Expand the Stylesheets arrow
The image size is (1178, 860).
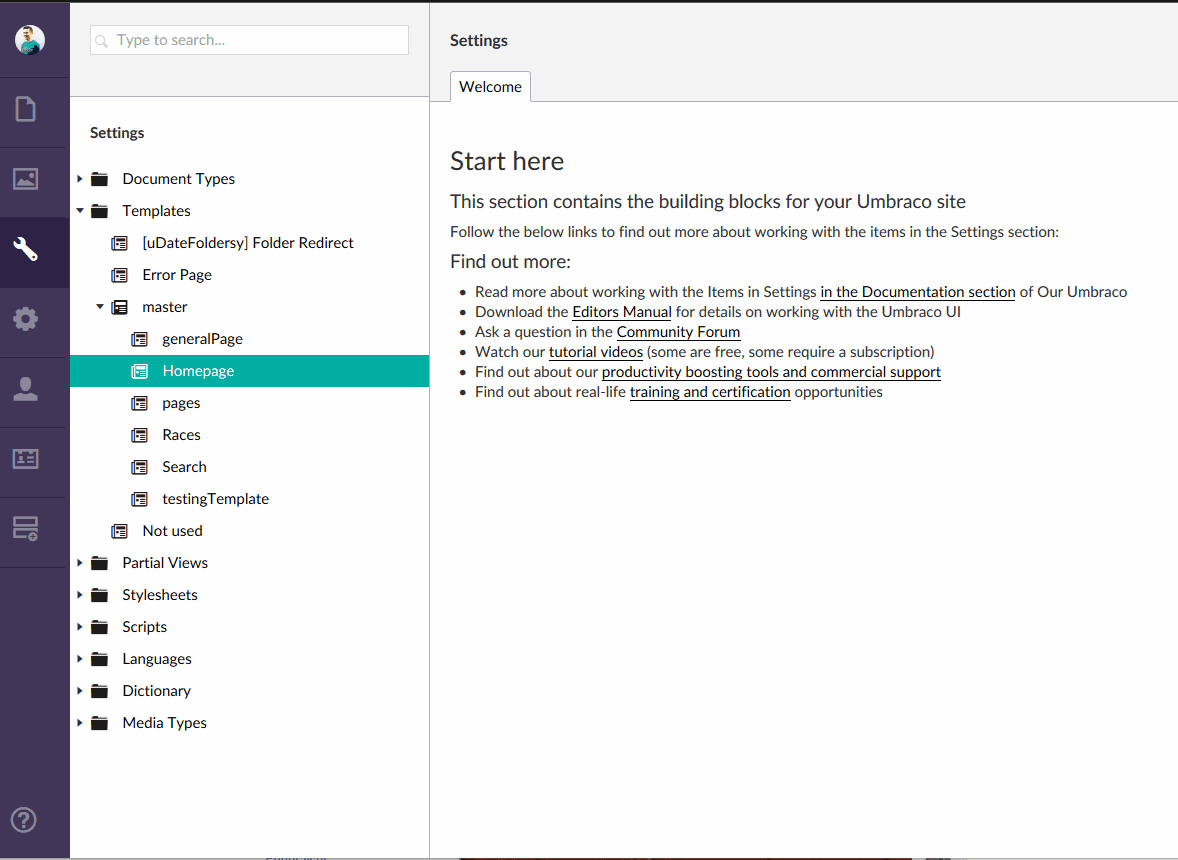pyautogui.click(x=80, y=595)
